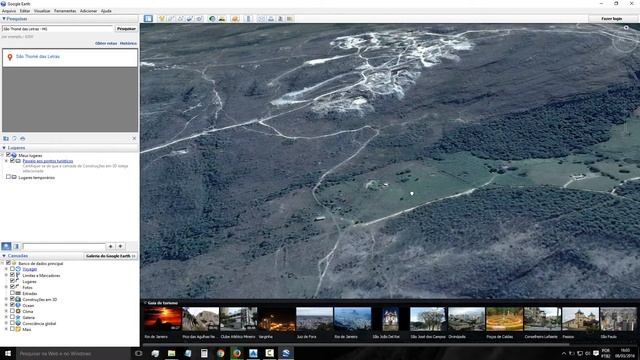Click the save image toolbar icon
The width and height of the screenshot is (640, 360).
click(280, 19)
